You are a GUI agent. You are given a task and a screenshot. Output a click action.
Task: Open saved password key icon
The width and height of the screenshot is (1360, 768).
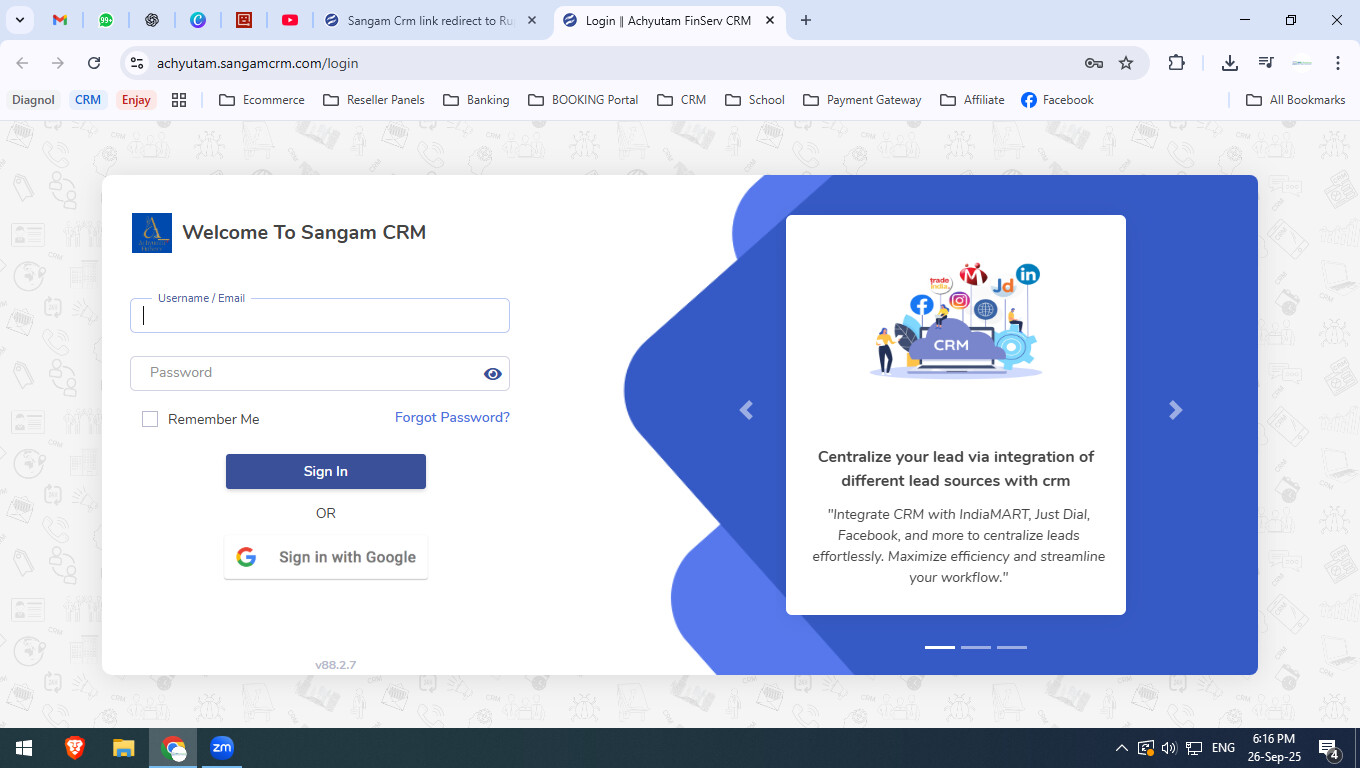click(x=1094, y=63)
